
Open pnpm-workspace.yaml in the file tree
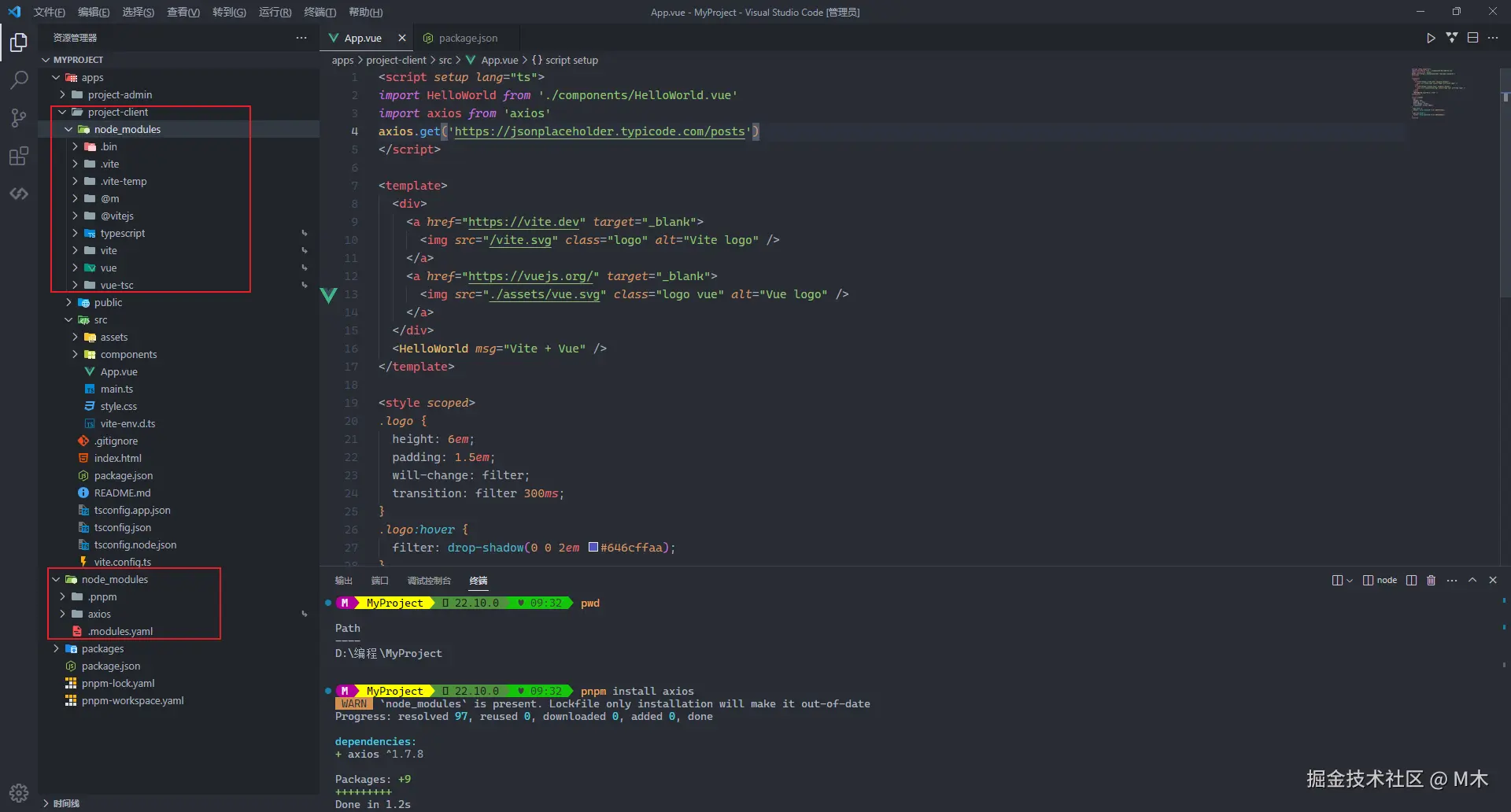(x=132, y=700)
